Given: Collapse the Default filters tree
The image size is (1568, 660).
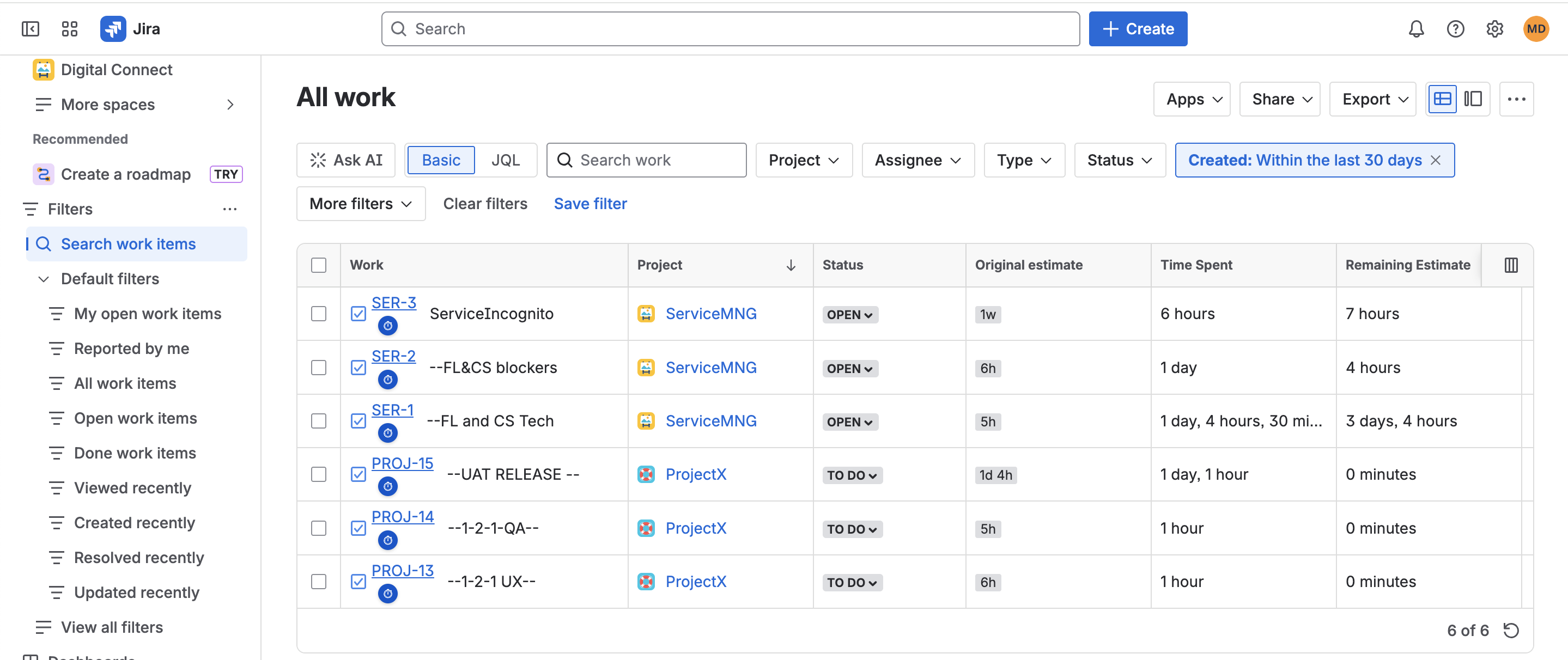Looking at the screenshot, I should click(44, 279).
